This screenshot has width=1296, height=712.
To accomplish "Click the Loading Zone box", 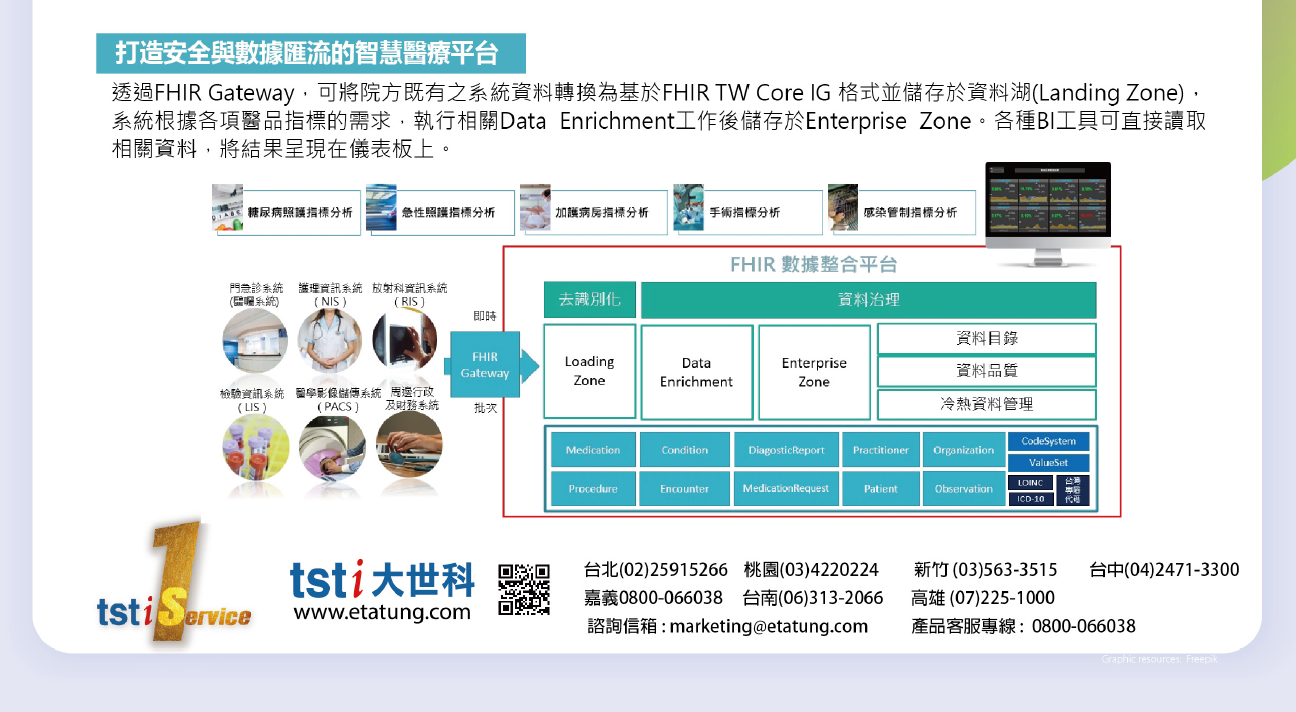I will click(589, 371).
